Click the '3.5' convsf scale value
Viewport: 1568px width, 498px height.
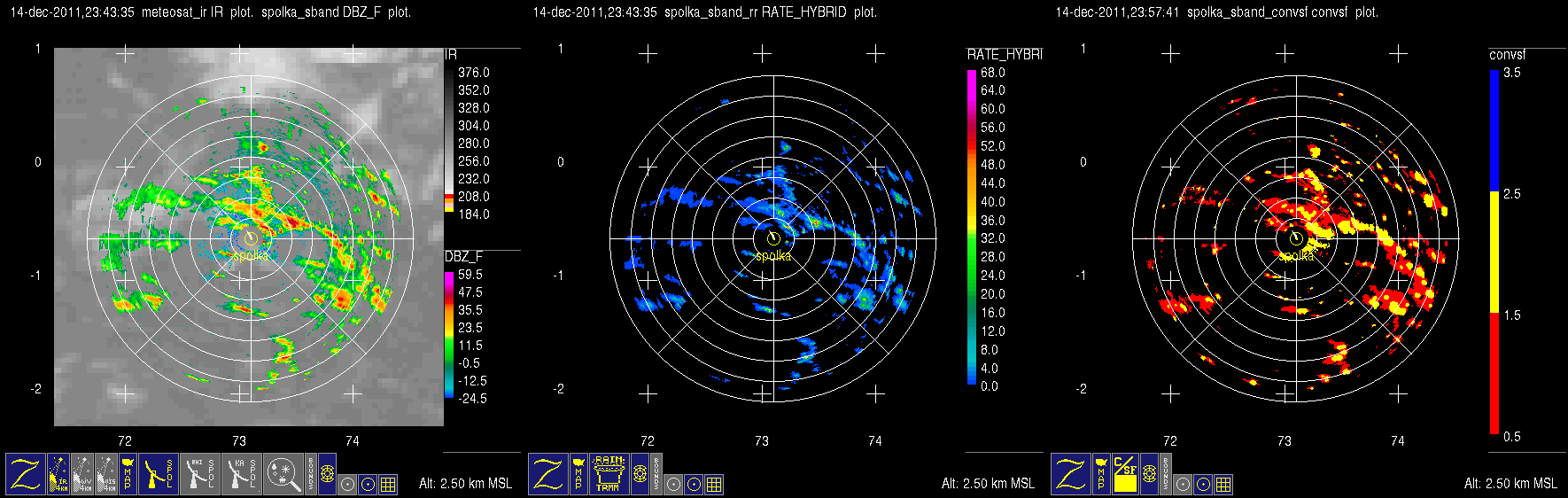(x=1512, y=73)
